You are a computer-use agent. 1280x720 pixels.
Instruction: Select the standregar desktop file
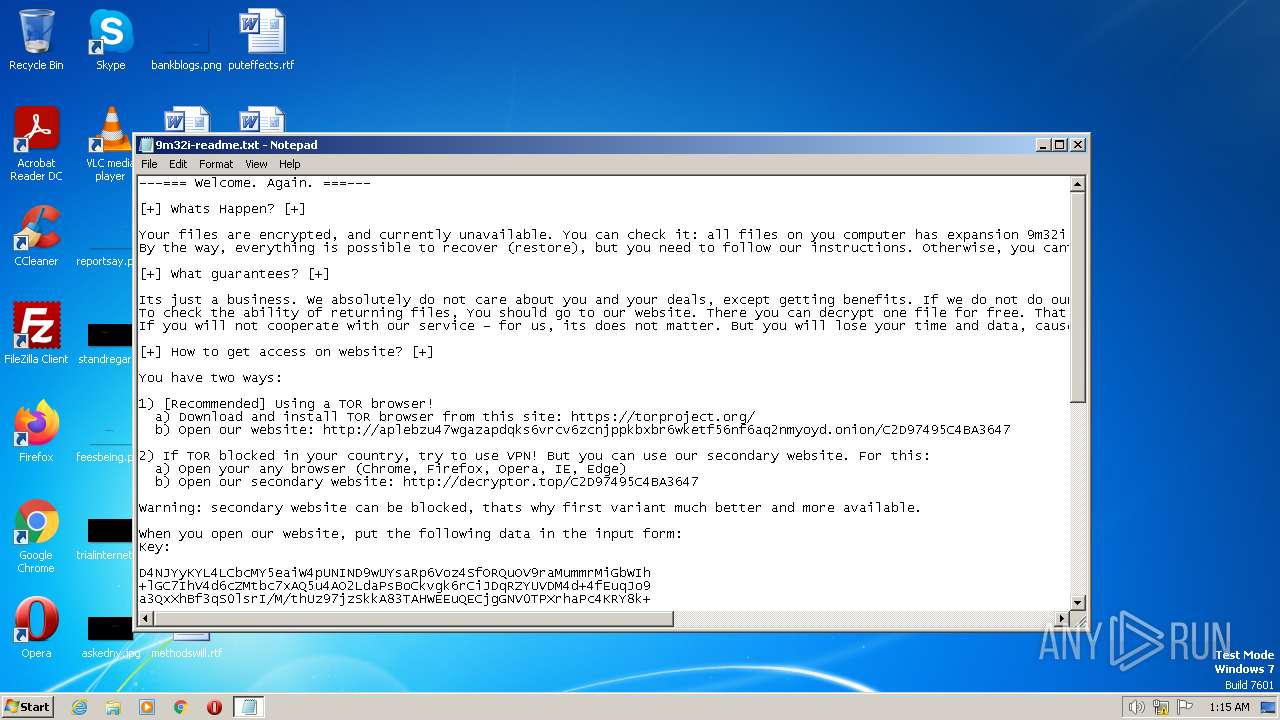(x=106, y=343)
